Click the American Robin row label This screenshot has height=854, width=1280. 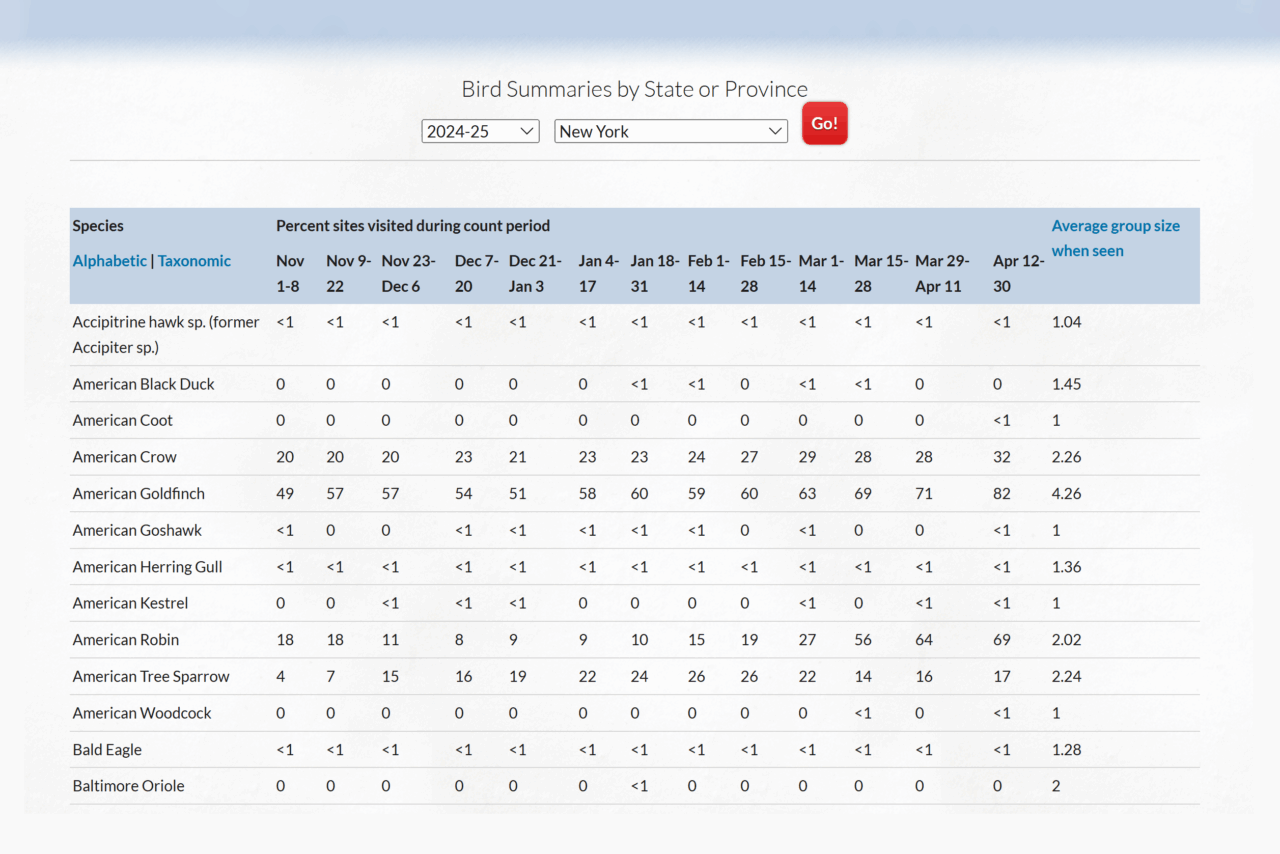click(x=126, y=640)
